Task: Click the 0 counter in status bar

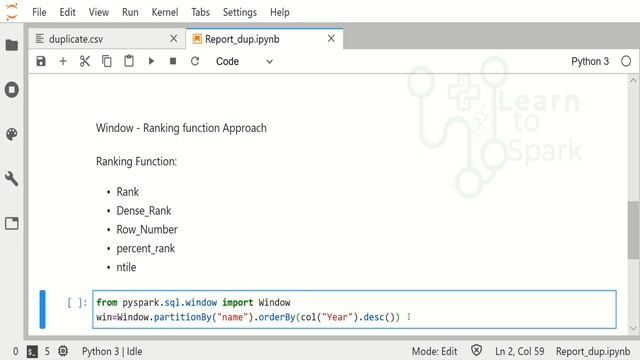Action: point(16,351)
